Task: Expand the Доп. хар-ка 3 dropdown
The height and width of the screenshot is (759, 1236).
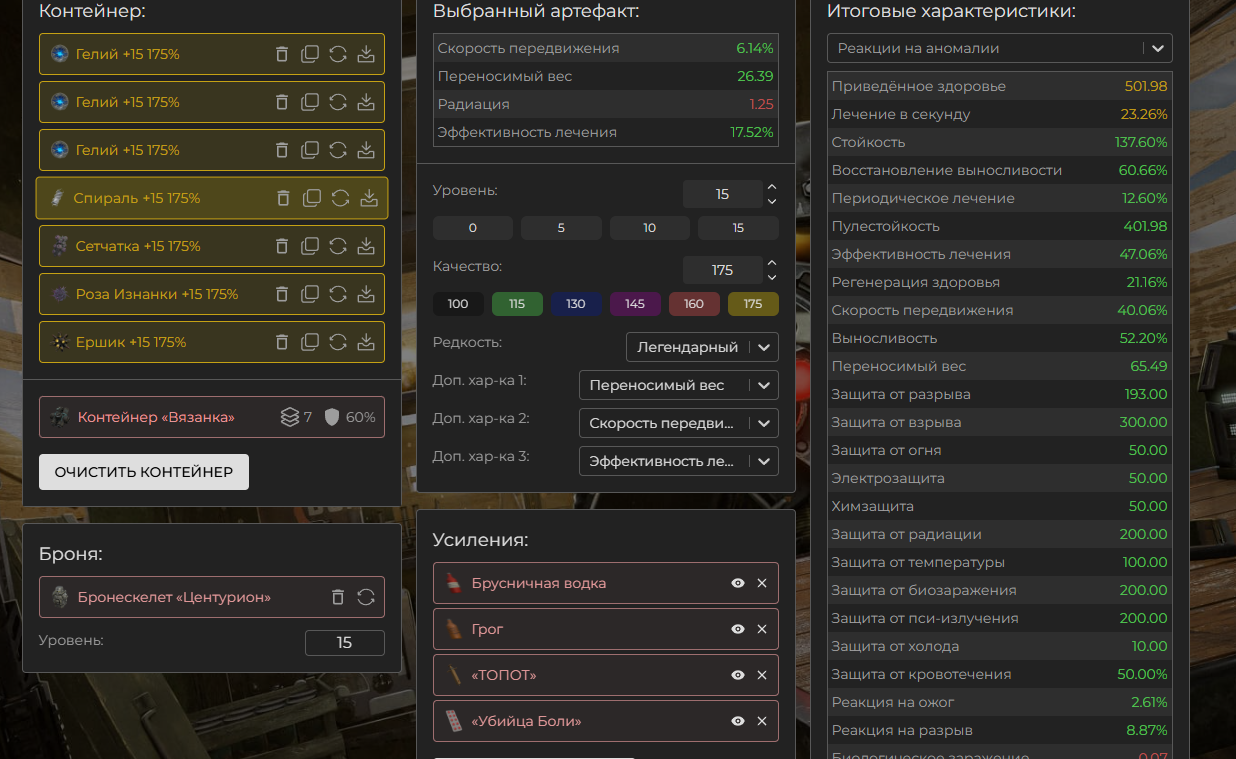Action: (x=678, y=461)
